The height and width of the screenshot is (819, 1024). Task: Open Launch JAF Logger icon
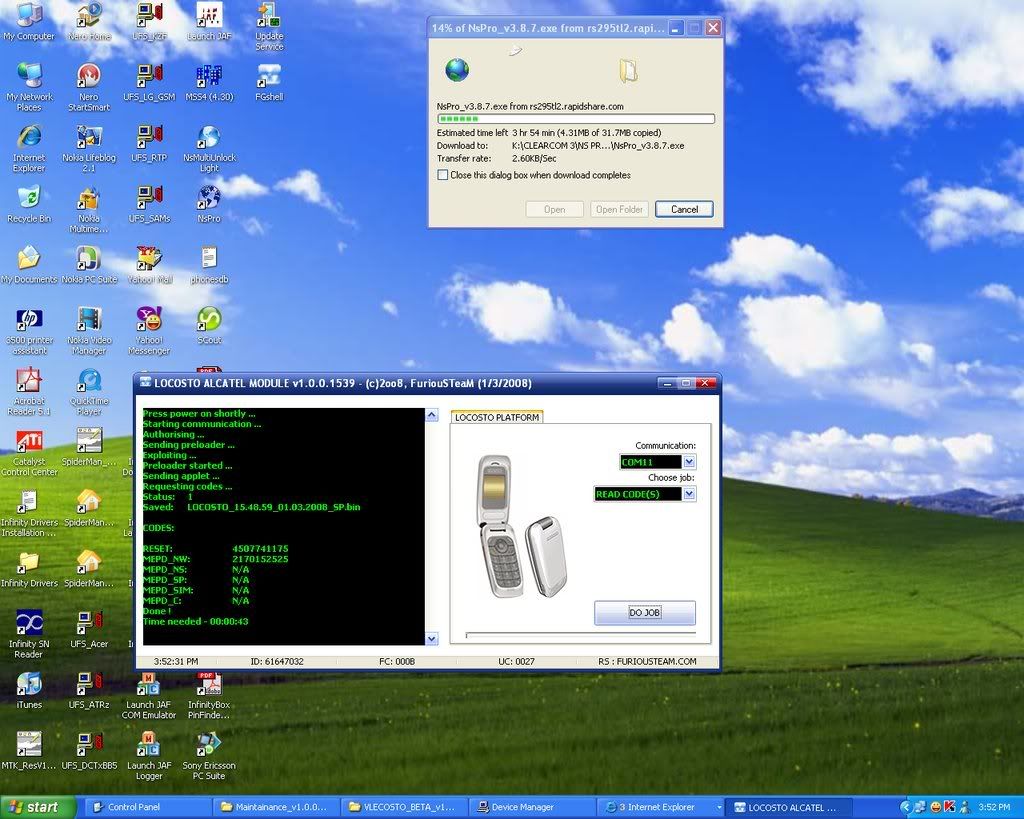pyautogui.click(x=149, y=756)
